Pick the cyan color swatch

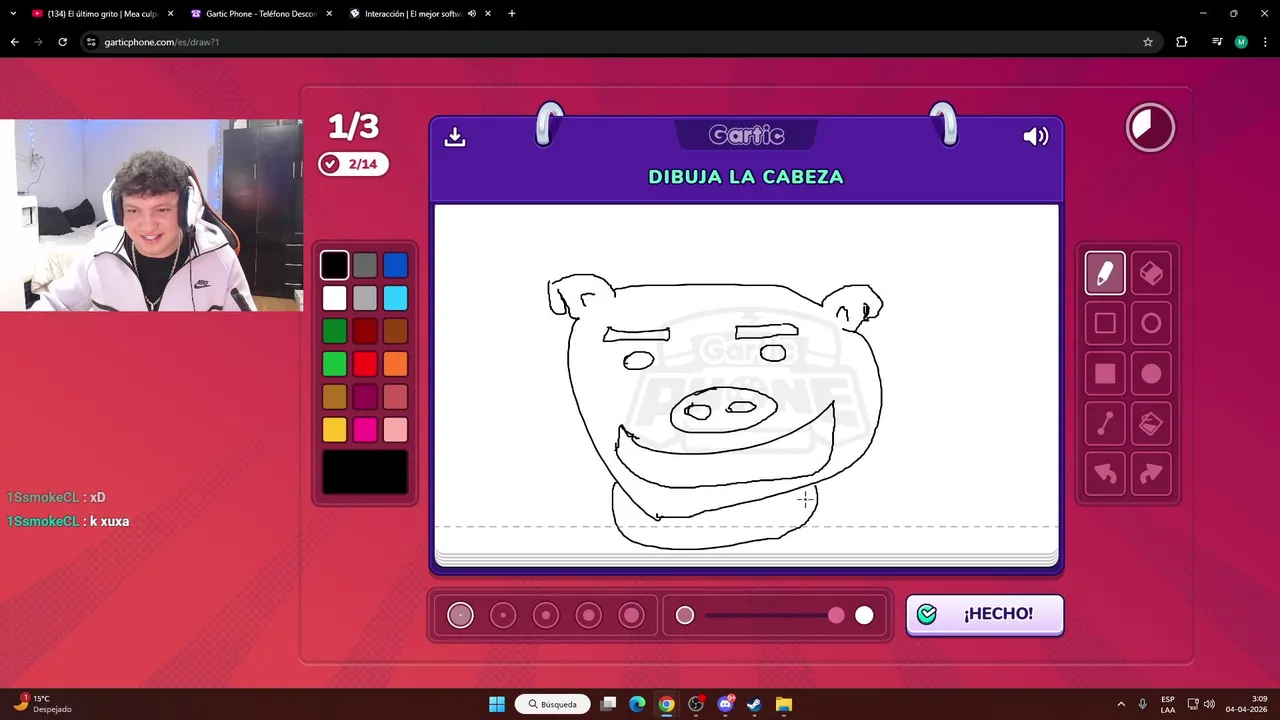click(395, 298)
